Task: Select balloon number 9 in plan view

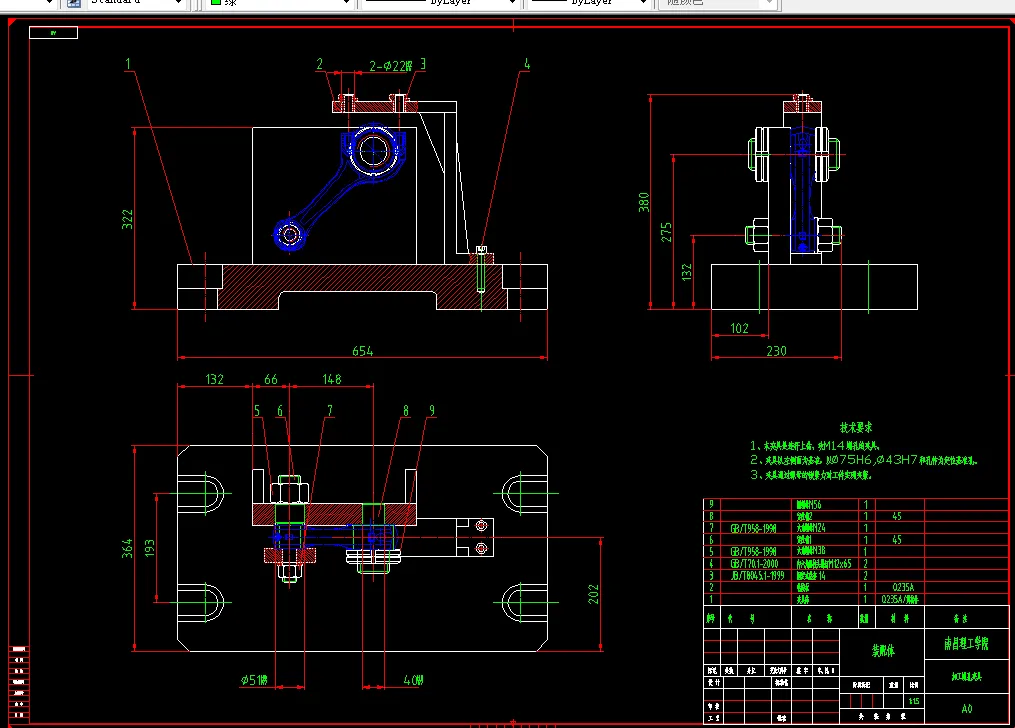Action: pos(432,410)
